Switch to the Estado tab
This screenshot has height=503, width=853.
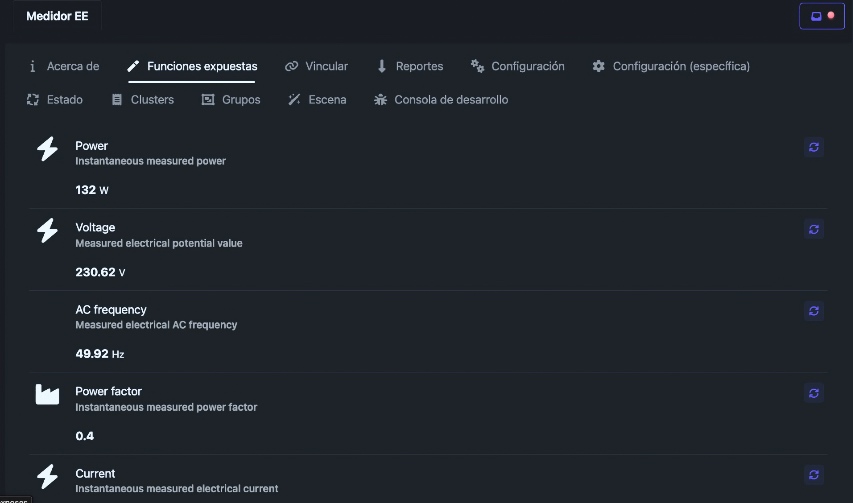point(55,100)
